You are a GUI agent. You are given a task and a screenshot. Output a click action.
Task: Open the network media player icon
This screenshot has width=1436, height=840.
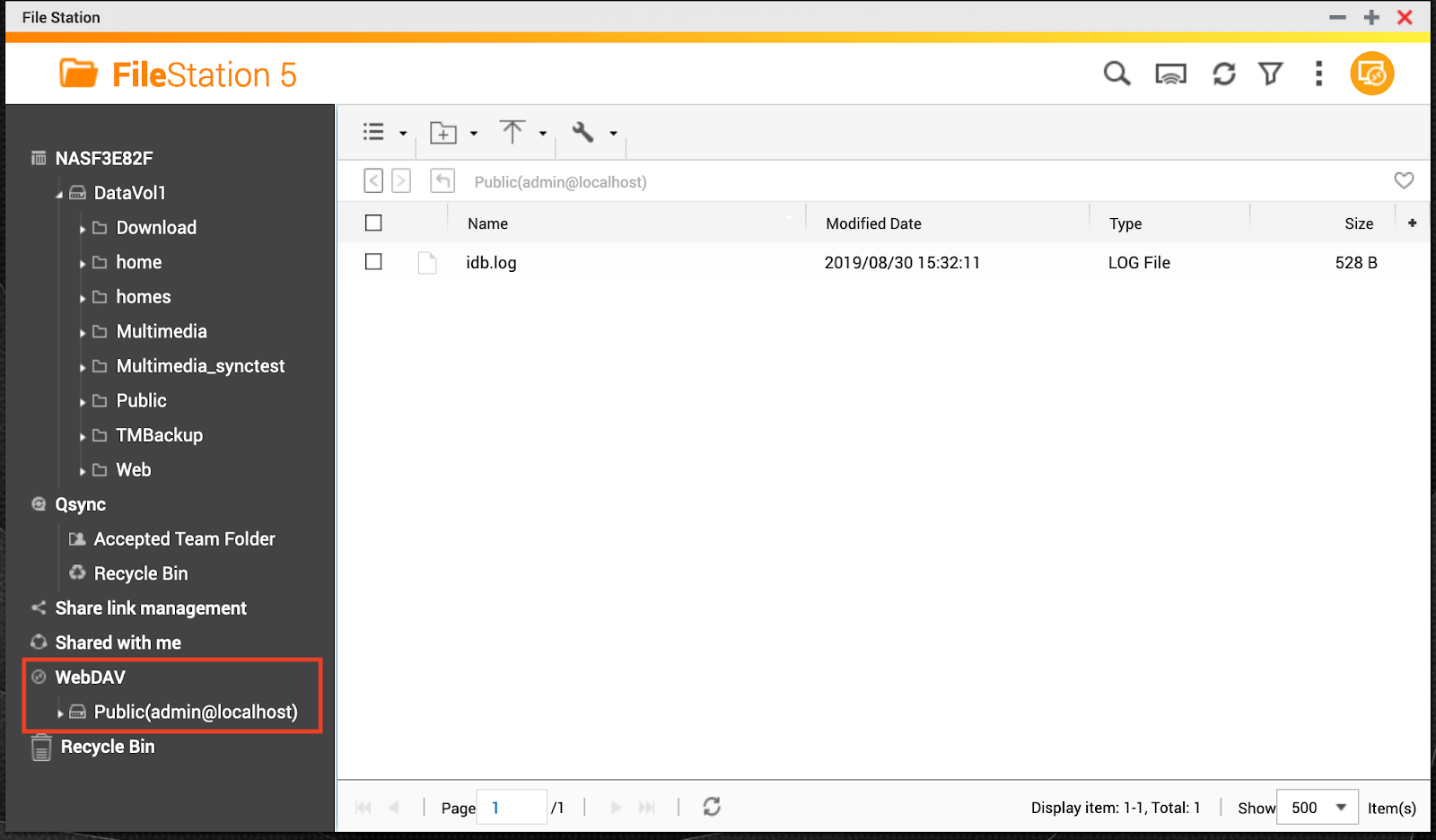tap(1170, 74)
